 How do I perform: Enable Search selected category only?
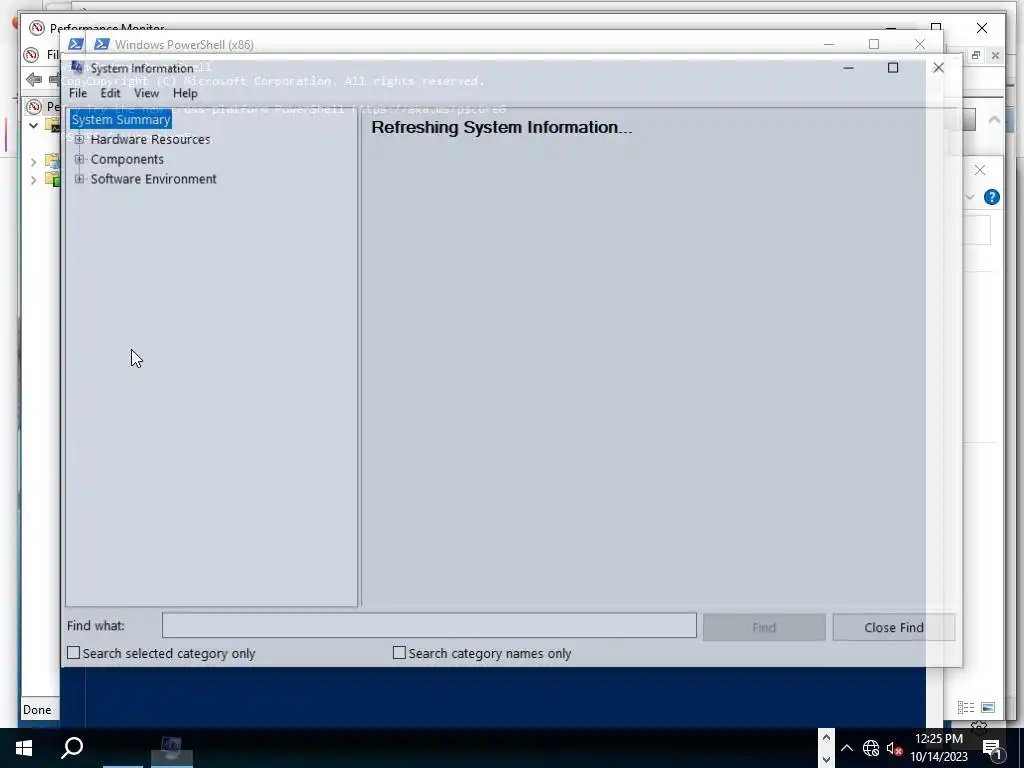click(74, 653)
